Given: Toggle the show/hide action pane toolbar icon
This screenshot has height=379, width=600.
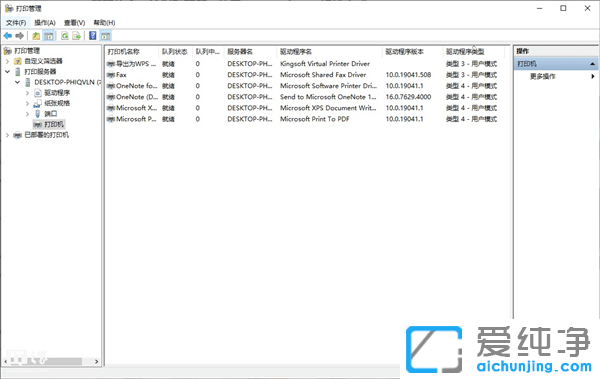Looking at the screenshot, I should point(106,36).
